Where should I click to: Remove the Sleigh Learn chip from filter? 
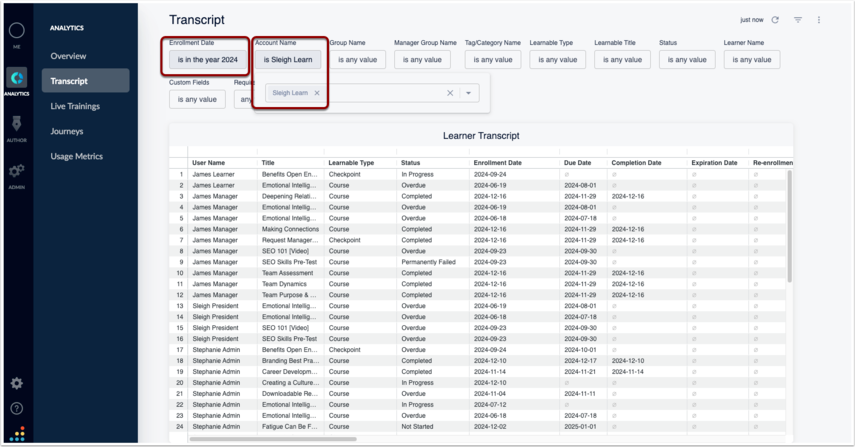click(x=317, y=93)
